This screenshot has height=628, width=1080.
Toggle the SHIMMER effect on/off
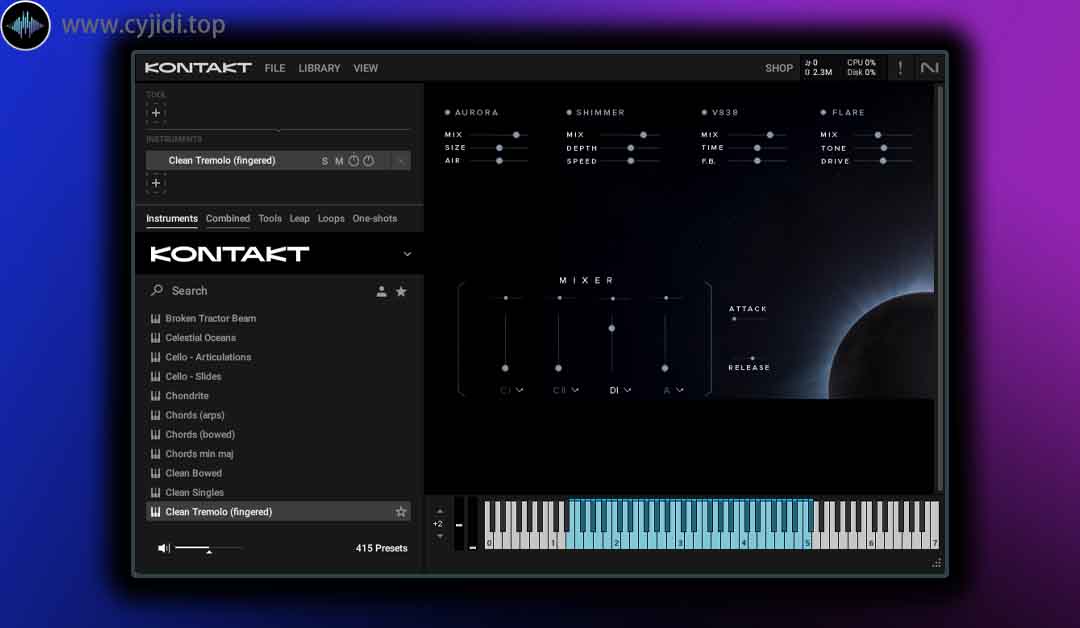[x=569, y=112]
